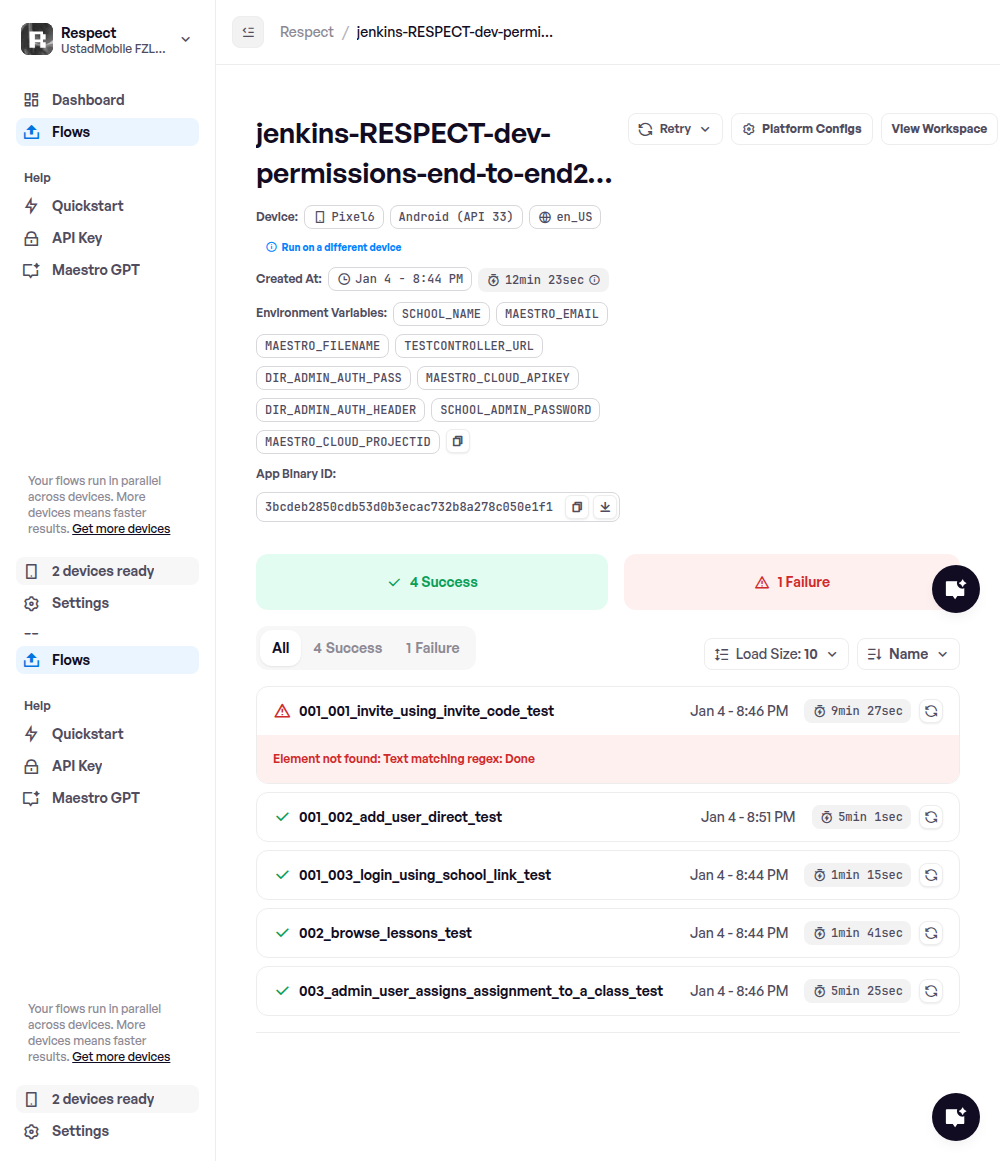Copy the environment variables list
The image size is (1000, 1161).
tap(457, 441)
